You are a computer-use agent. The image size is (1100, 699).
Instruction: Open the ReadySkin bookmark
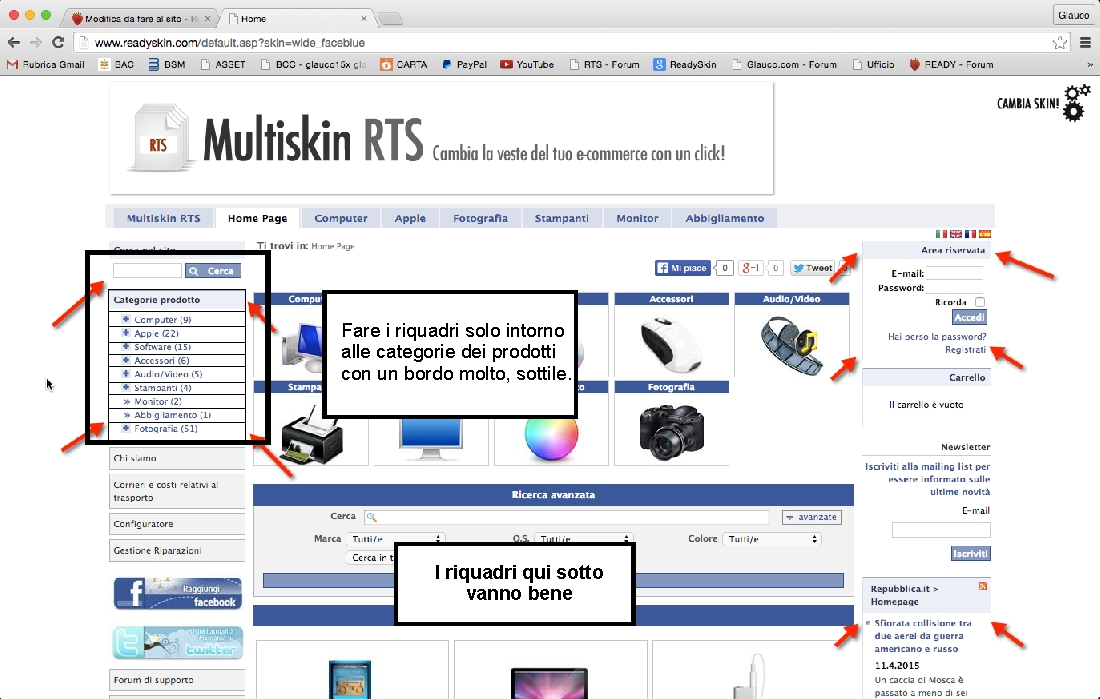(685, 65)
